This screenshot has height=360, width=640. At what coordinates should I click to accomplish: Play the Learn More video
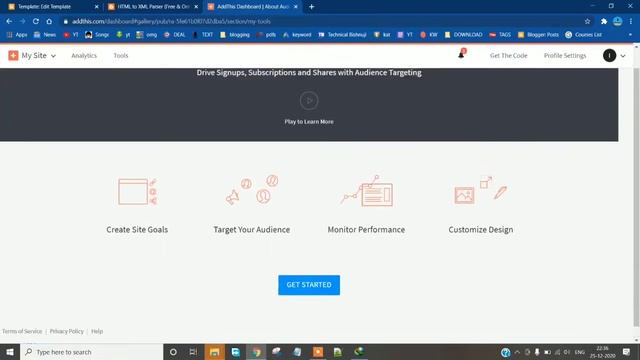coord(309,101)
